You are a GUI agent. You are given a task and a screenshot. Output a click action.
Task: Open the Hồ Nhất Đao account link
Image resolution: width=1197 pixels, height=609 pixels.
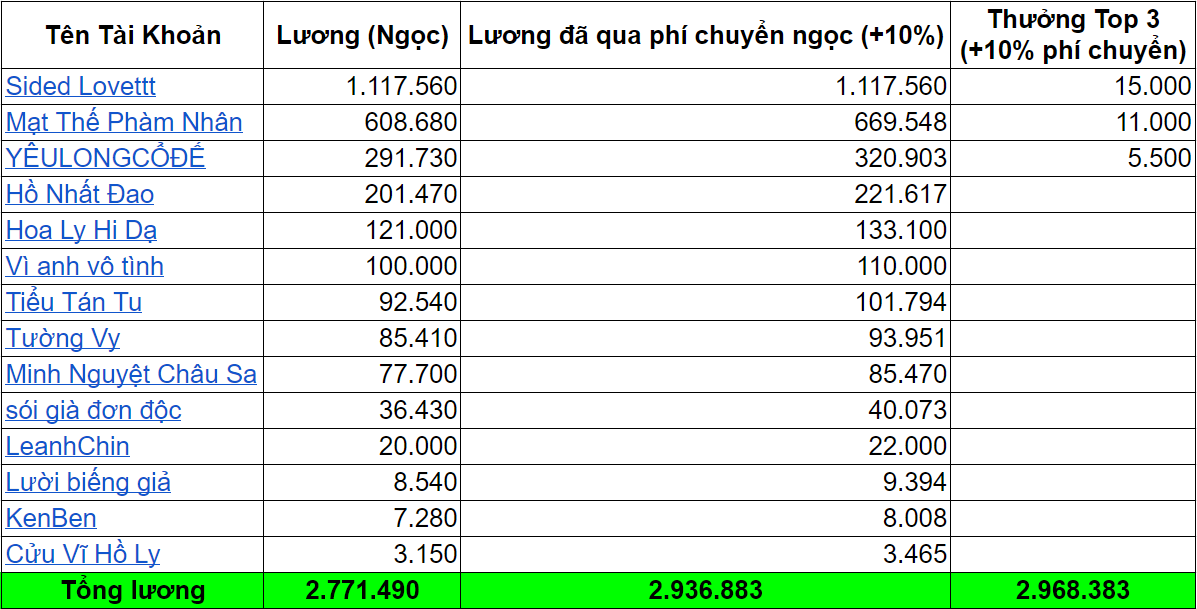79,194
